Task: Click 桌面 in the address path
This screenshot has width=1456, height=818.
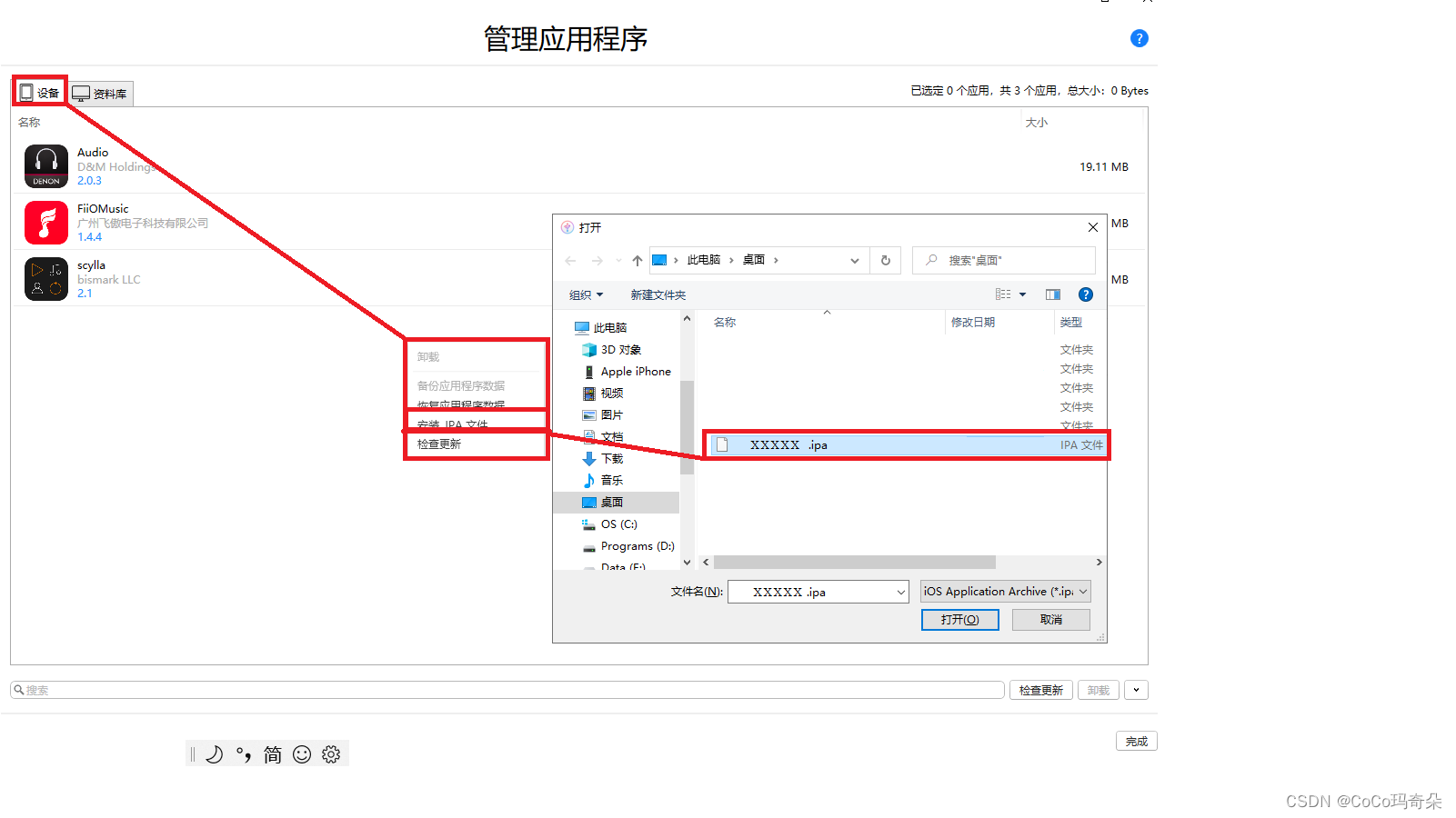Action: [754, 260]
